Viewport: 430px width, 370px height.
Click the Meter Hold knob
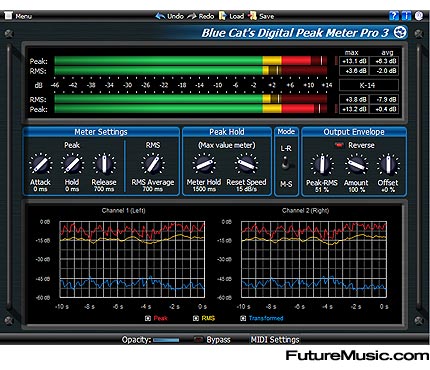tap(204, 164)
